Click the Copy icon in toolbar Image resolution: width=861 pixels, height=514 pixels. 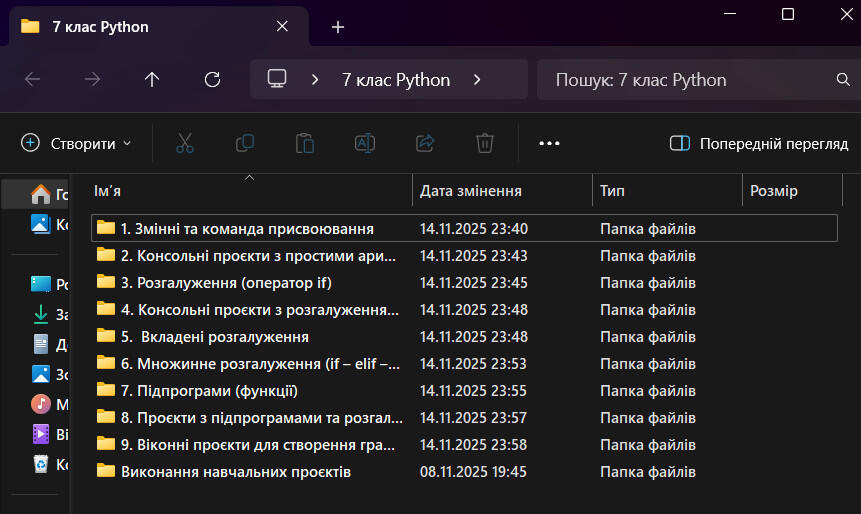(245, 143)
